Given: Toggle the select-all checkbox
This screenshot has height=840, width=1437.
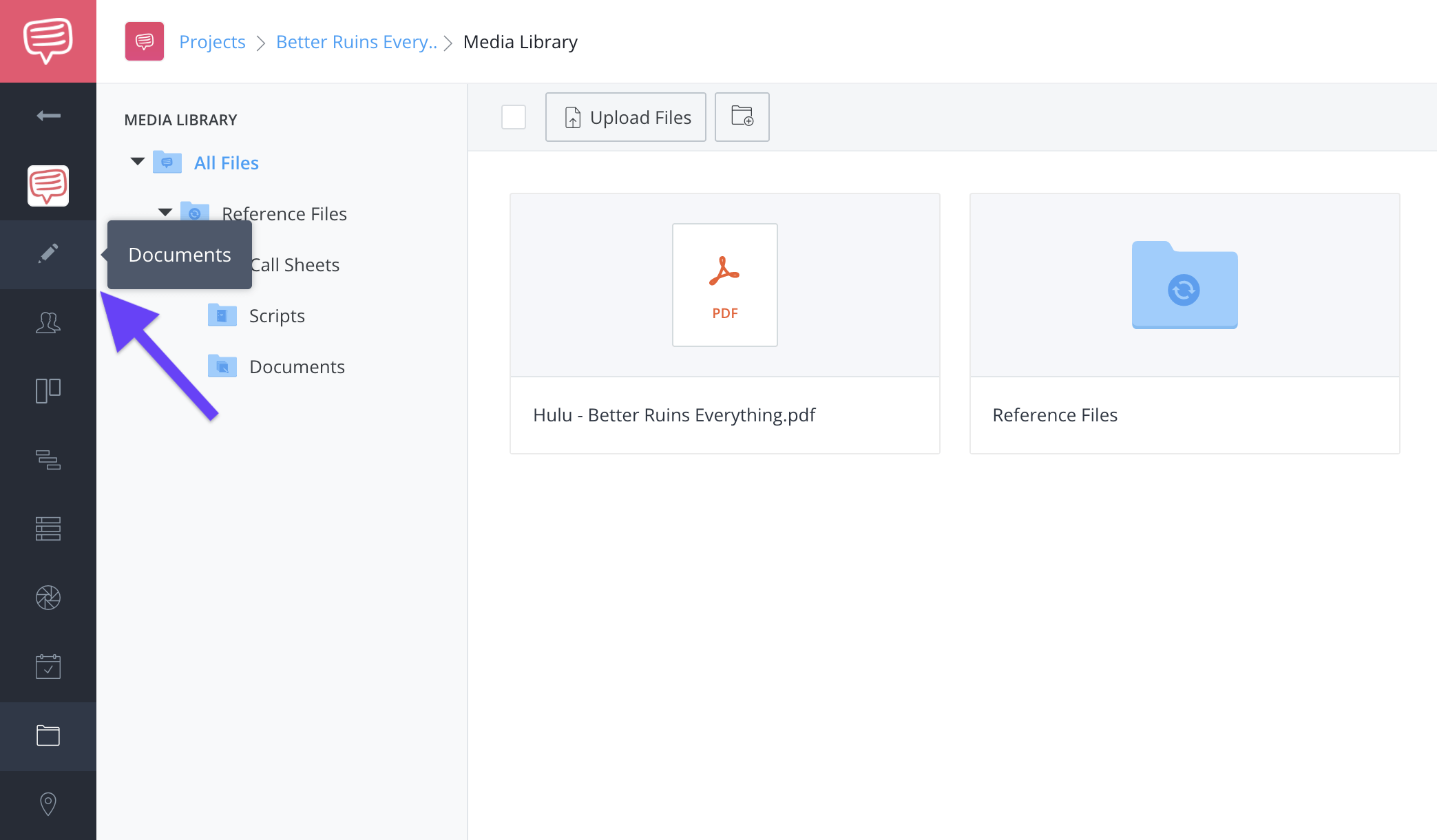Looking at the screenshot, I should [514, 117].
